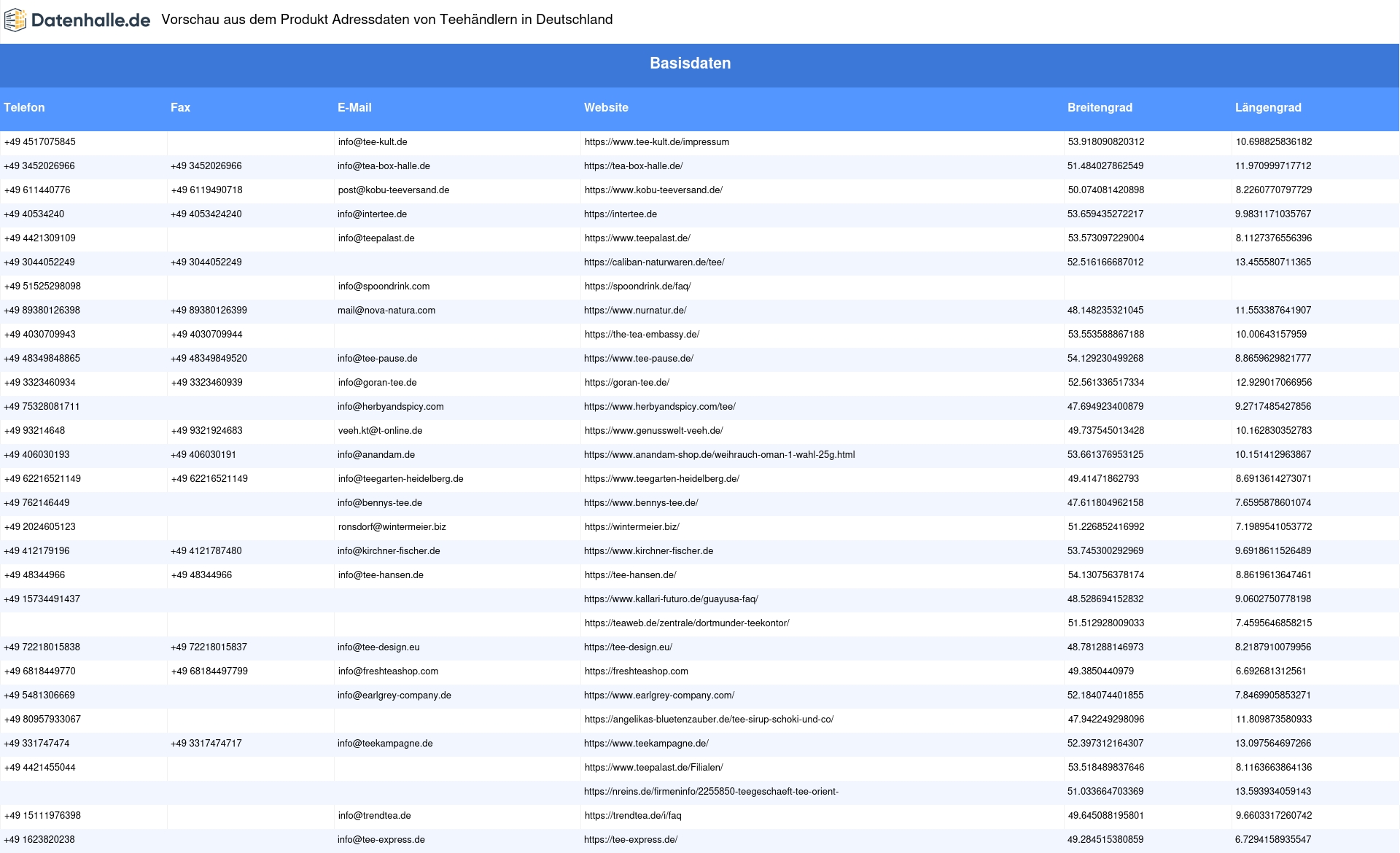Open the kallari-futuro.de guayusa-faq URL
The image size is (1400, 853).
click(671, 599)
